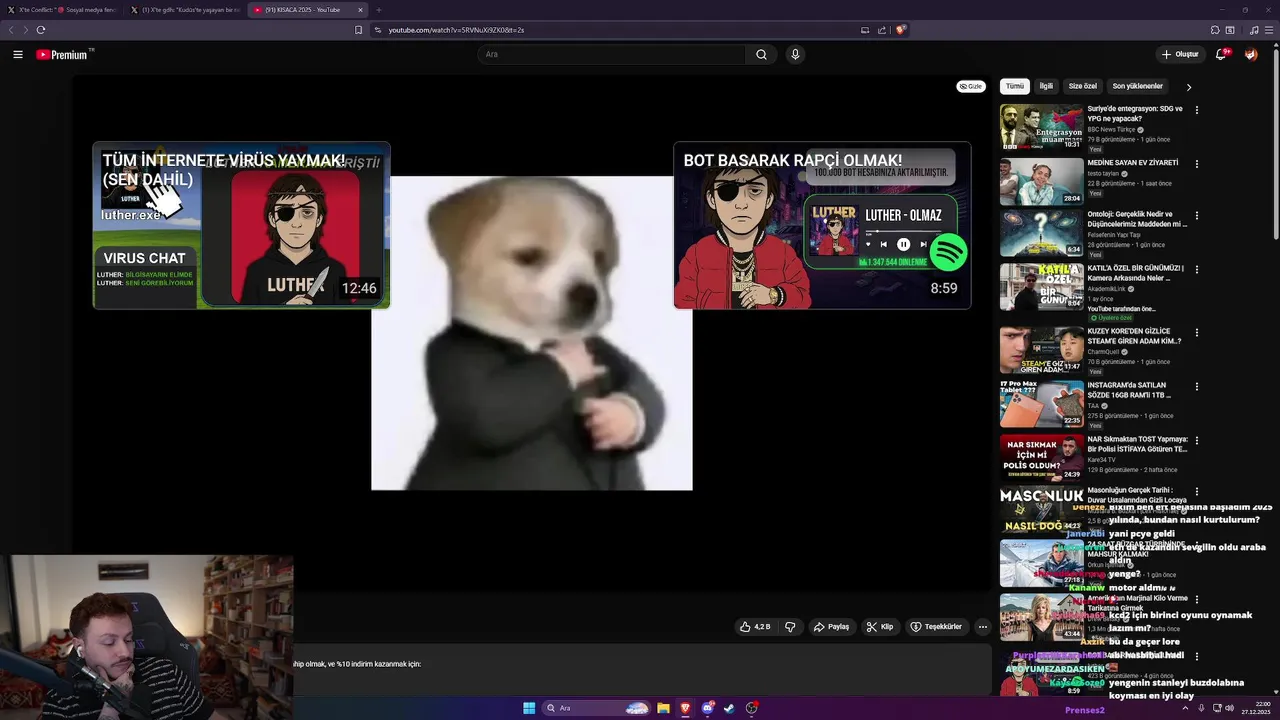Click the Brave Shields lion icon

tap(900, 30)
